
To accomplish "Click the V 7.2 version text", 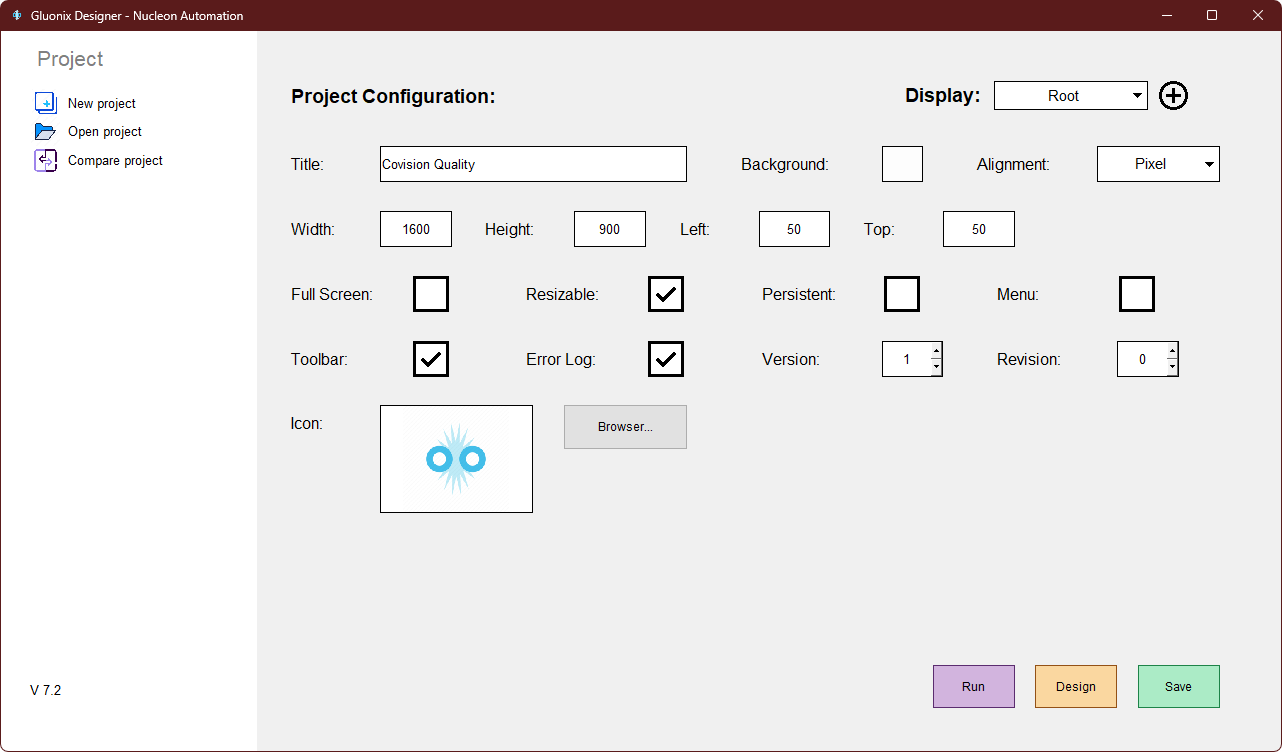I will coord(46,690).
